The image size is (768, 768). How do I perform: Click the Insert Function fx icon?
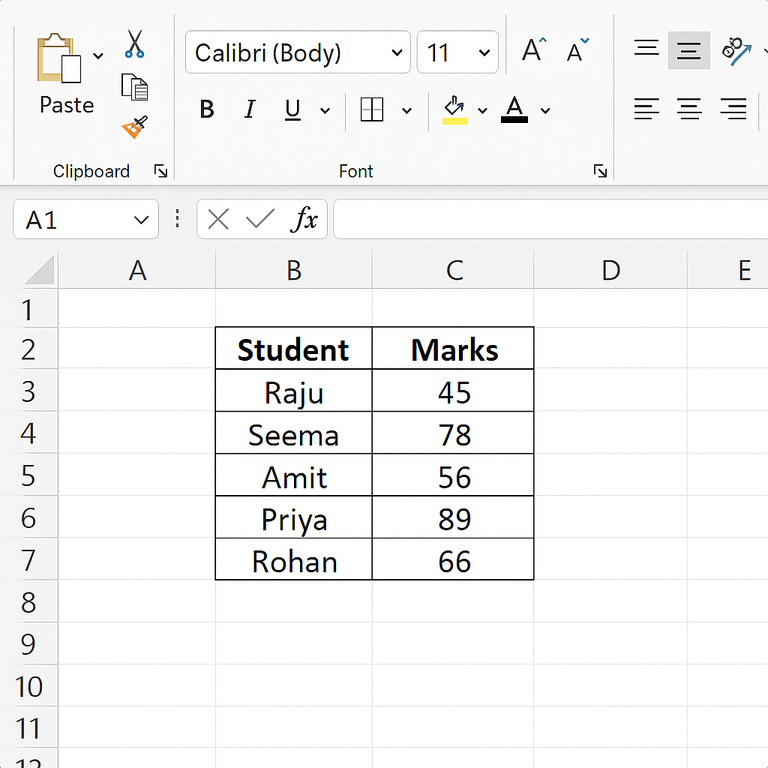304,218
